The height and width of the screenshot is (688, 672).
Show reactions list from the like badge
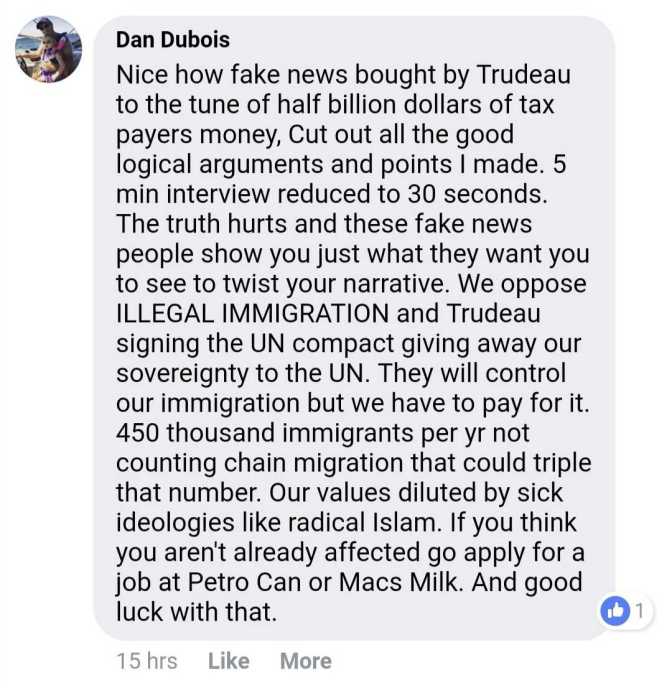(626, 610)
